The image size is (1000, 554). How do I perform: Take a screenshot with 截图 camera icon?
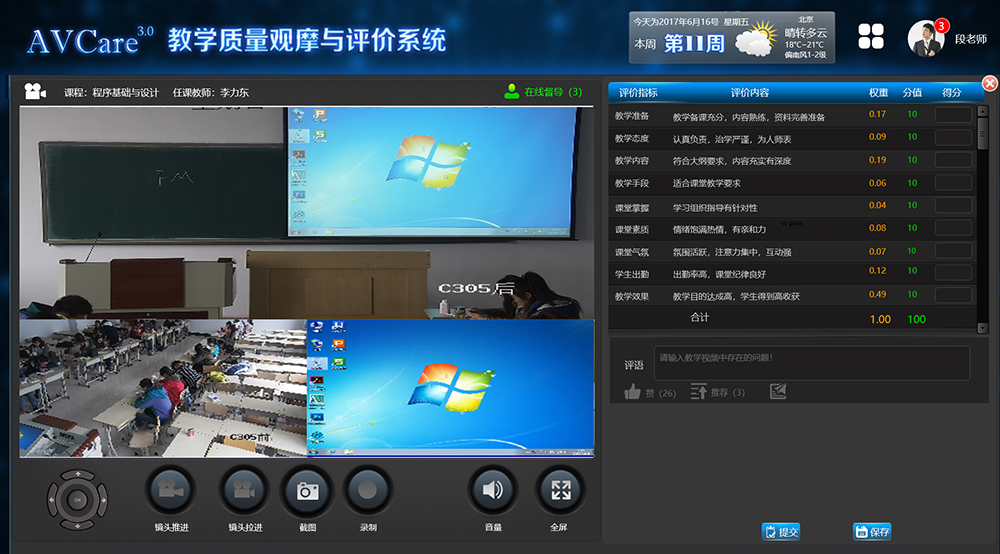coord(307,491)
